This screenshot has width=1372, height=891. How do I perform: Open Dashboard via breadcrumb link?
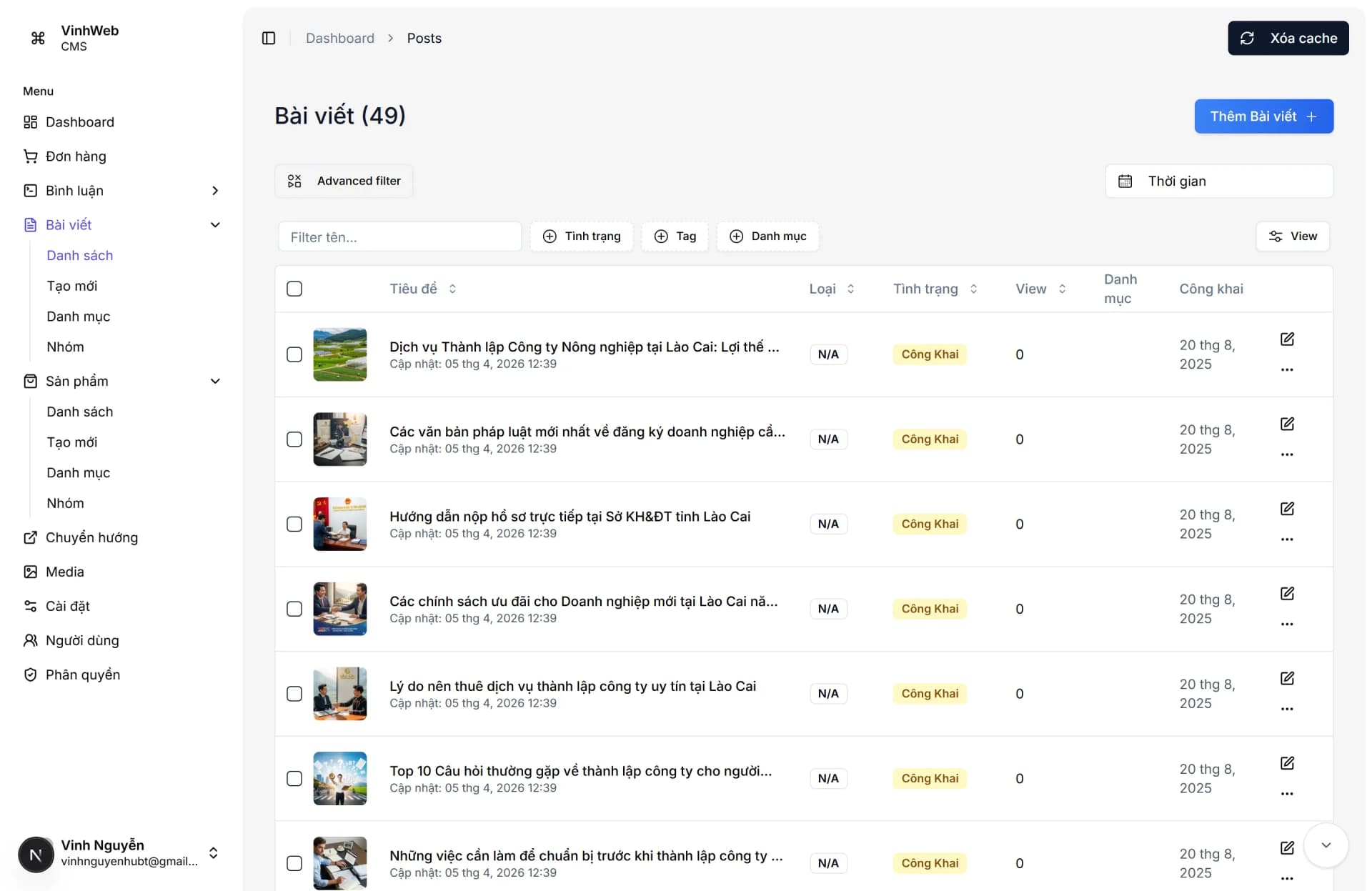coord(339,38)
